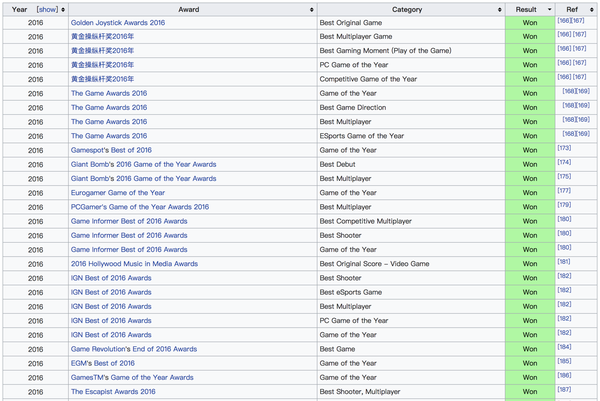Follow reference [177]

(x=564, y=191)
